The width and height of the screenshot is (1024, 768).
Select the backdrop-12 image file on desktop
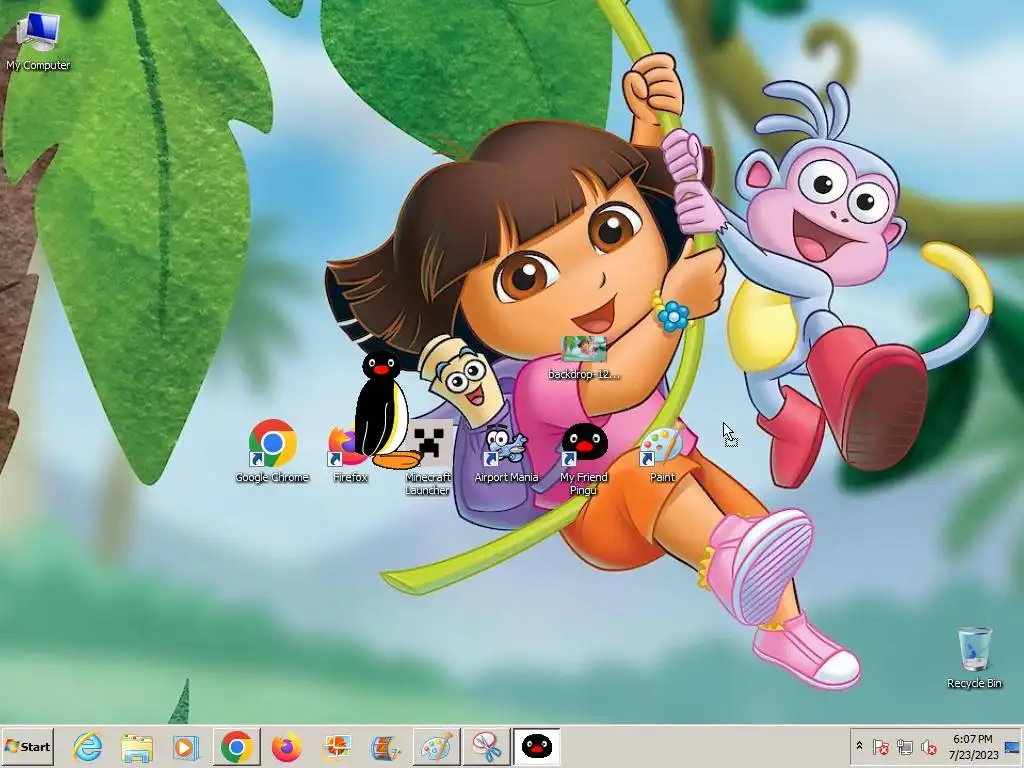584,358
